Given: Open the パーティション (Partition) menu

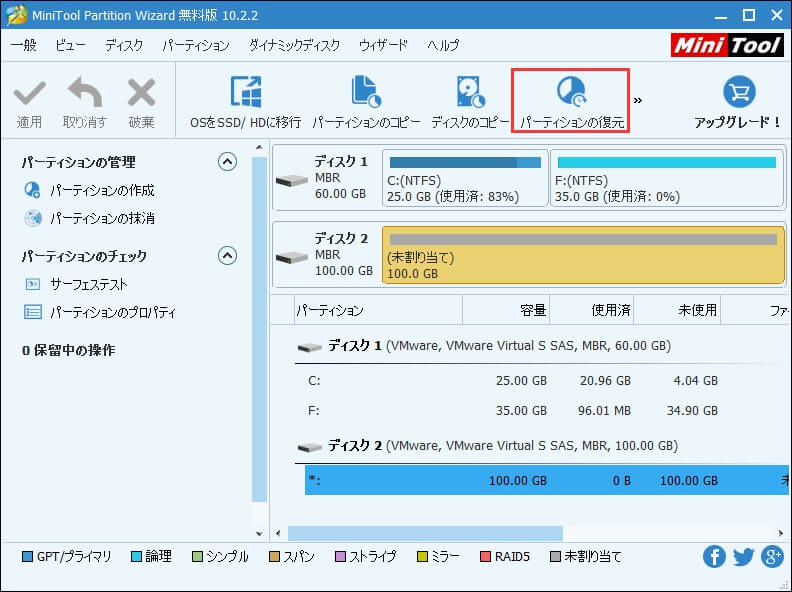Looking at the screenshot, I should coord(196,45).
